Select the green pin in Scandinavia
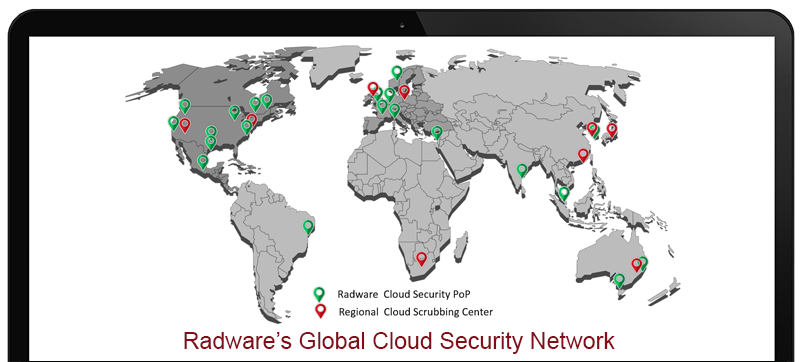This screenshot has height=362, width=800. pyautogui.click(x=396, y=73)
